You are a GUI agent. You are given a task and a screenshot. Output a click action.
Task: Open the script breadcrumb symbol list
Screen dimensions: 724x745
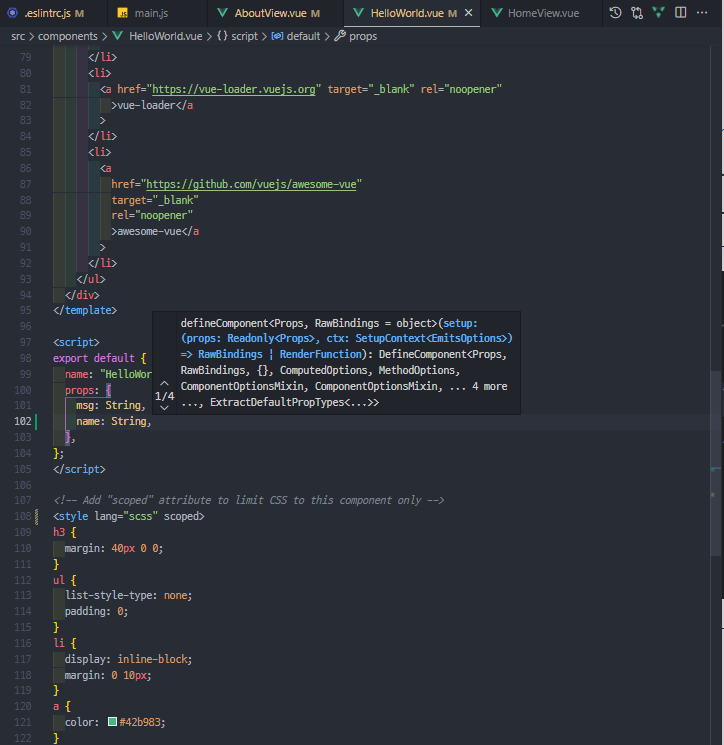pyautogui.click(x=244, y=36)
